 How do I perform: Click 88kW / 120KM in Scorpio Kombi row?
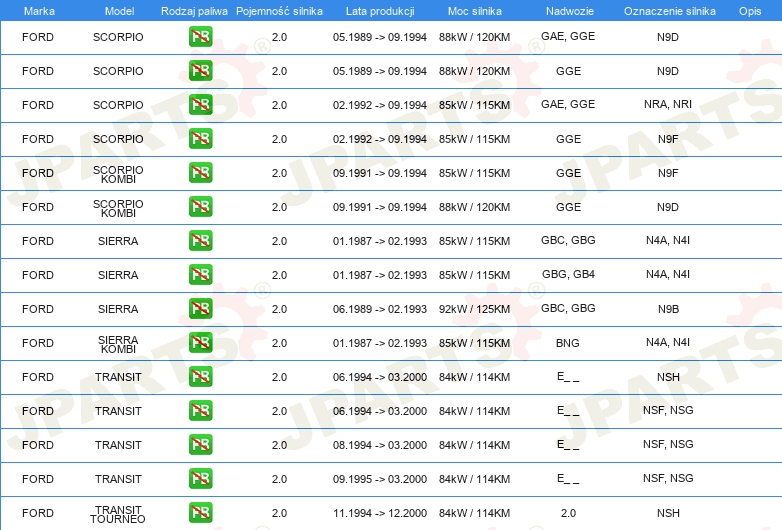click(x=474, y=207)
